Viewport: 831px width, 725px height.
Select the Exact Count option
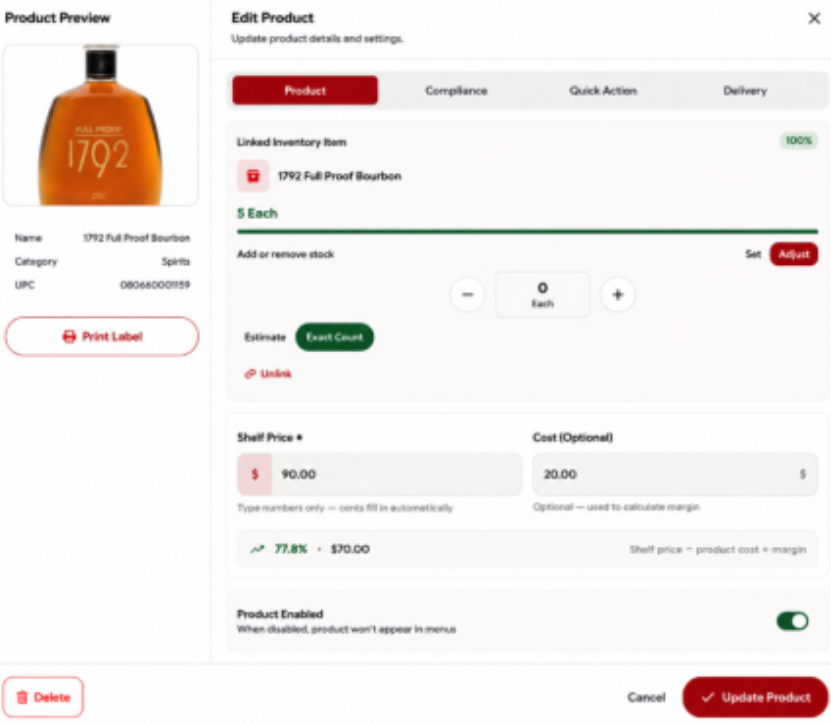point(334,337)
